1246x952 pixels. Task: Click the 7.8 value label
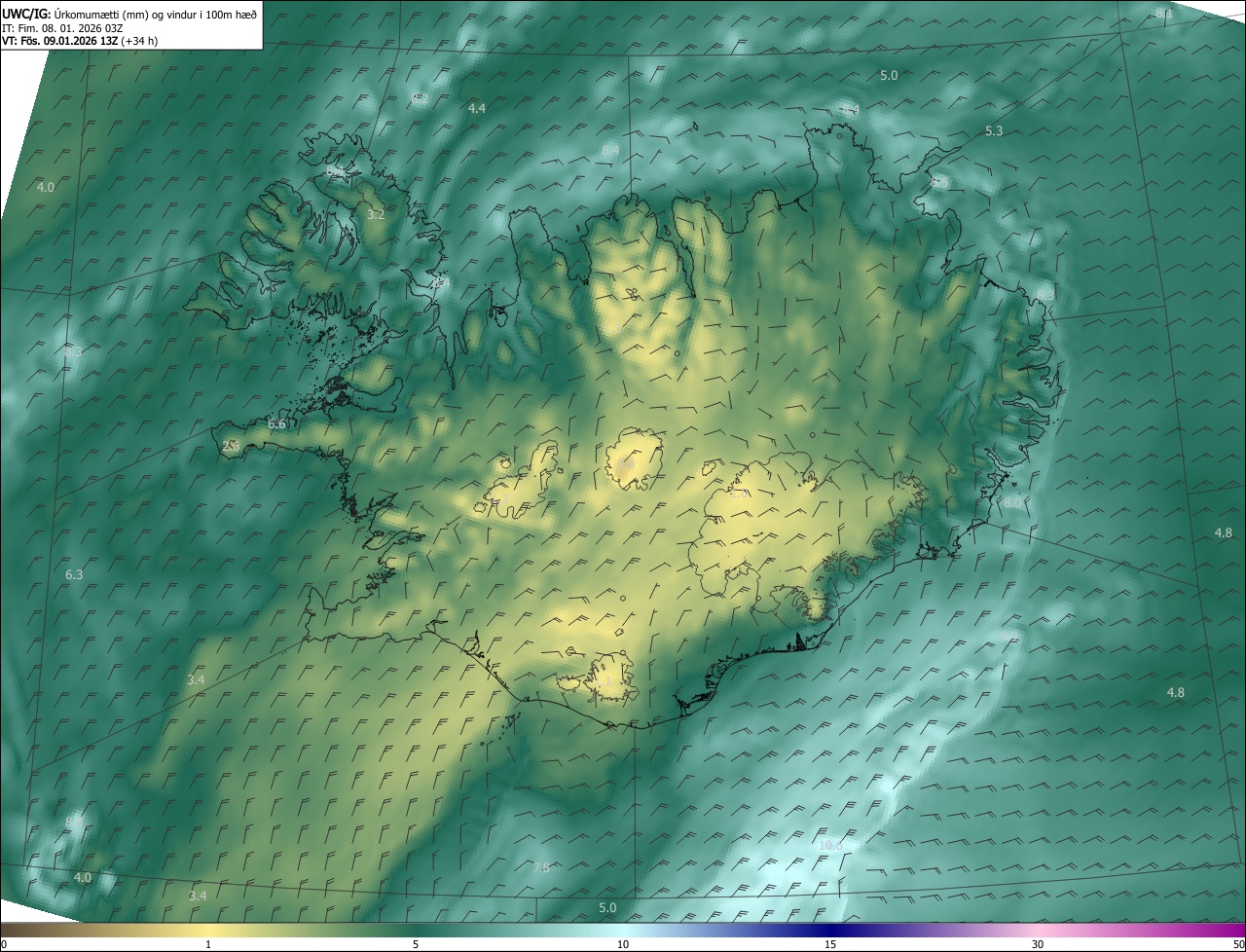pyautogui.click(x=540, y=867)
